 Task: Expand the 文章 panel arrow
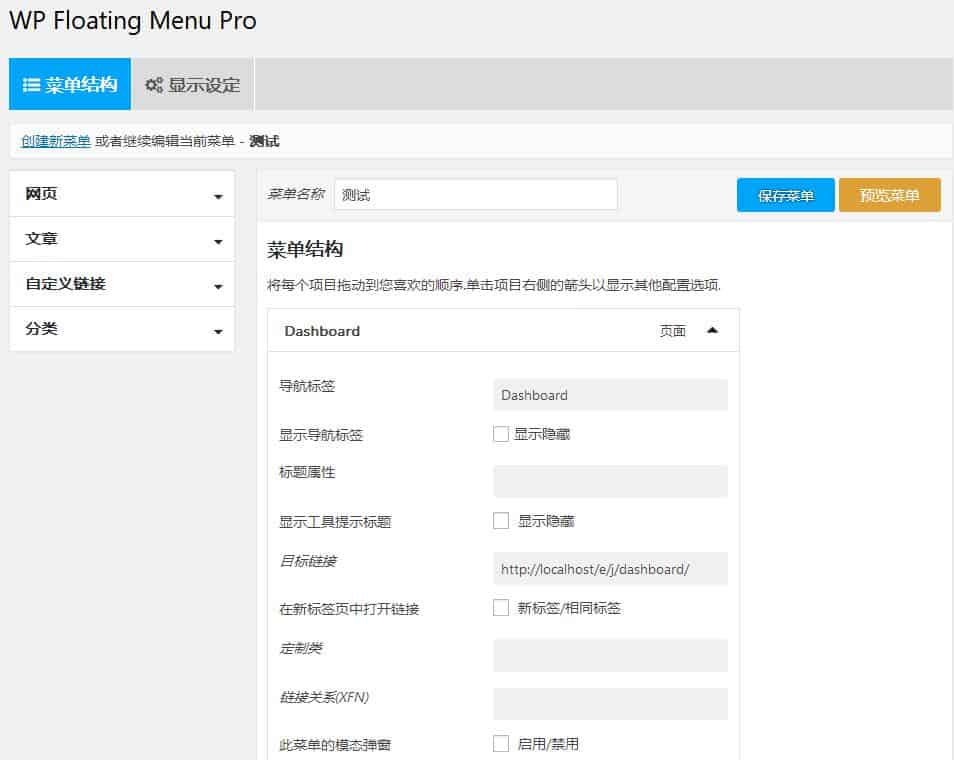click(x=218, y=242)
